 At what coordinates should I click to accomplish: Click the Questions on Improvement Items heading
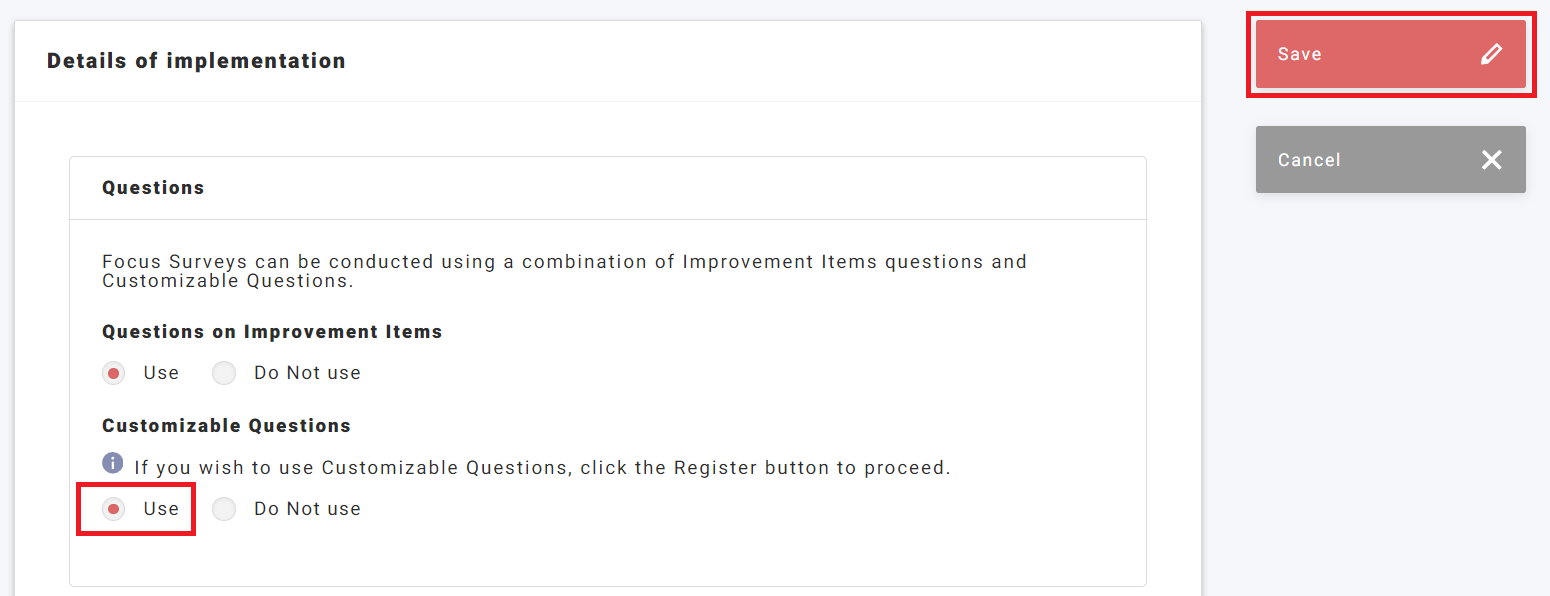click(272, 332)
